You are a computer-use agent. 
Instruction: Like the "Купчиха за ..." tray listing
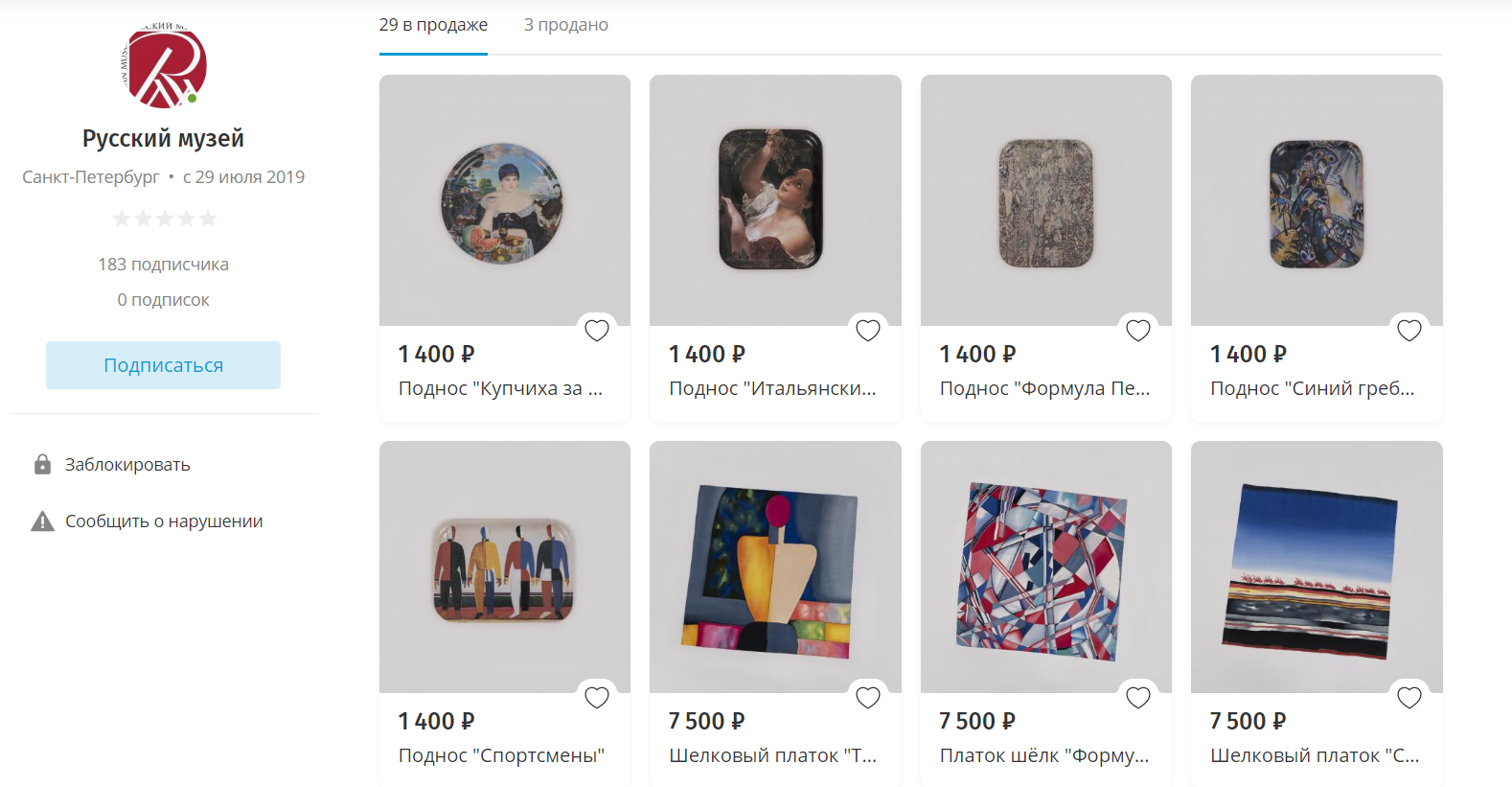pos(597,331)
